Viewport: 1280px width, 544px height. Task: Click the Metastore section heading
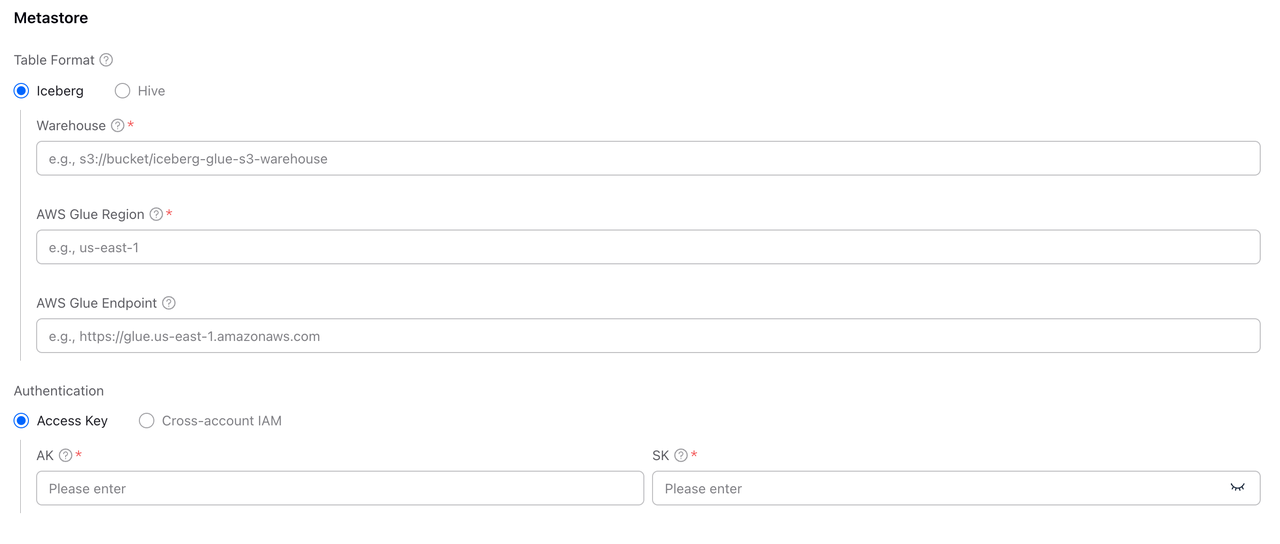pyautogui.click(x=51, y=18)
